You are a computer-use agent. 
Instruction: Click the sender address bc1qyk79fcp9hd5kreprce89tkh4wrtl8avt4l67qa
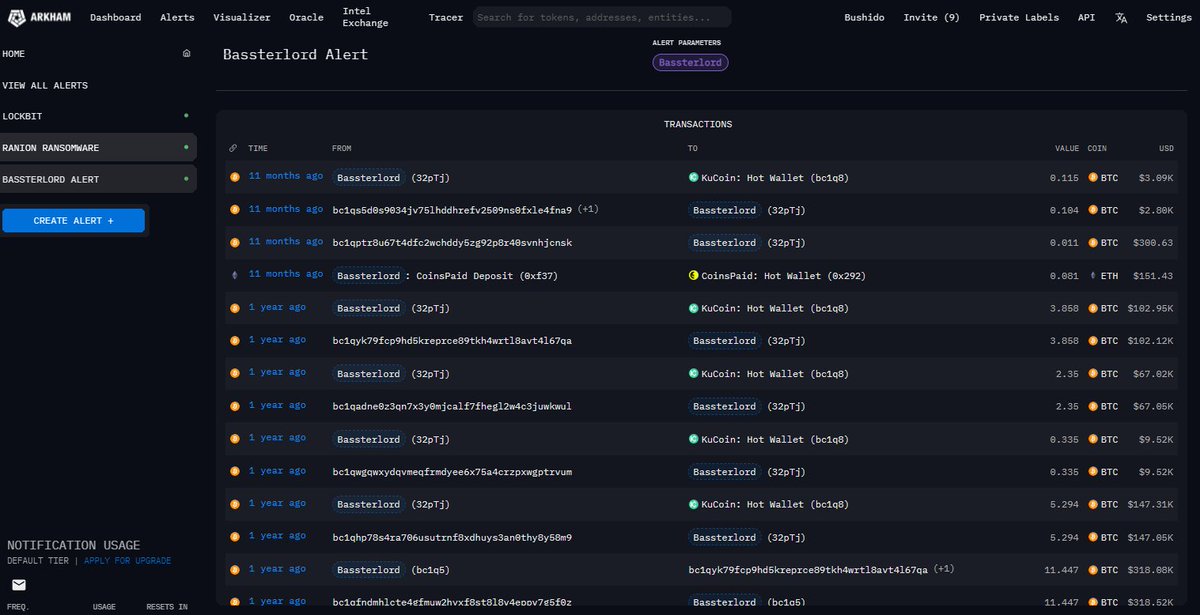(x=452, y=340)
